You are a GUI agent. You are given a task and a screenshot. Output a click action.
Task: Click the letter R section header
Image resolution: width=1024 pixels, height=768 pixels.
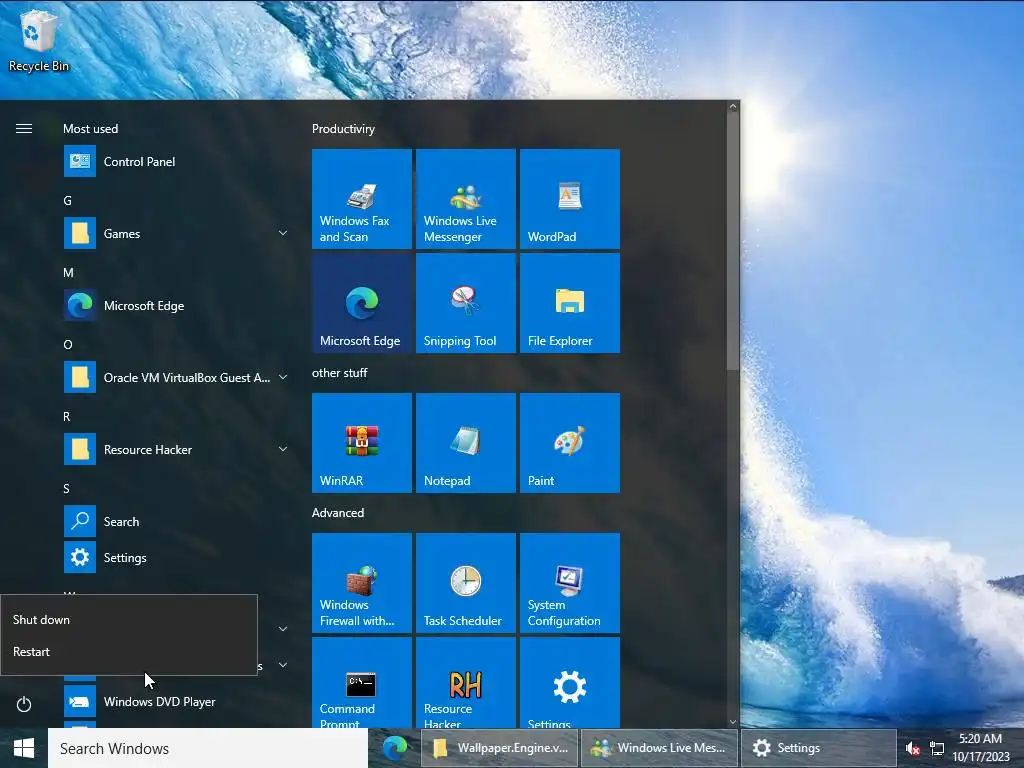point(67,417)
